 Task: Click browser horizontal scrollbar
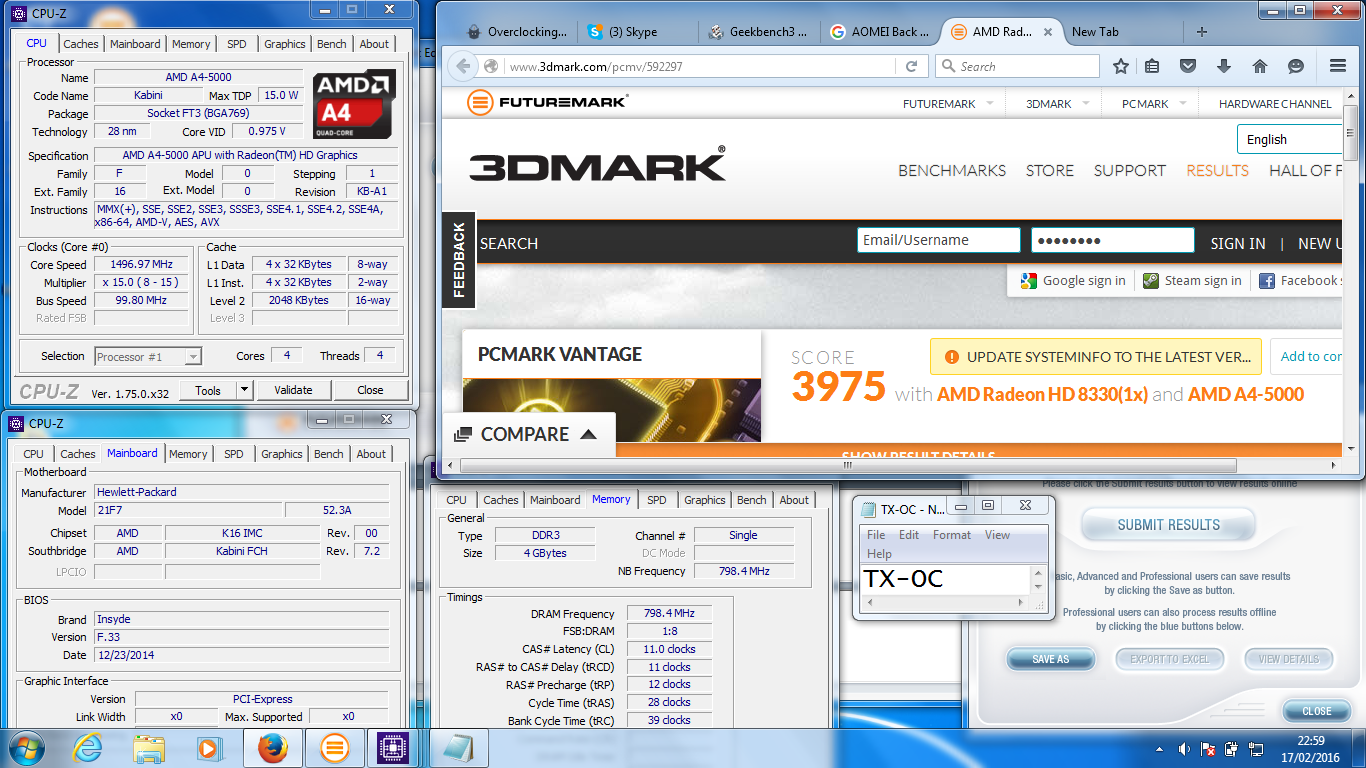coord(848,465)
